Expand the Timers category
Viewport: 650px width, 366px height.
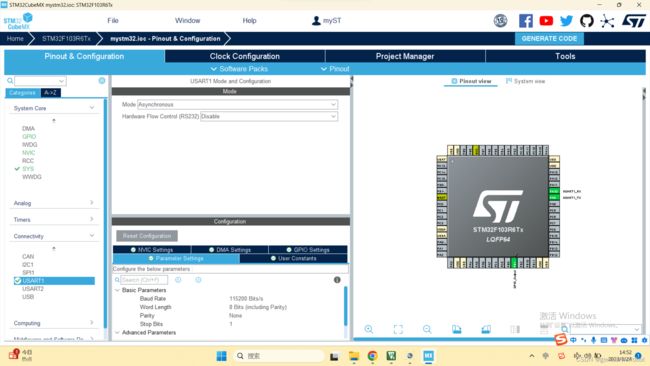tap(54, 219)
